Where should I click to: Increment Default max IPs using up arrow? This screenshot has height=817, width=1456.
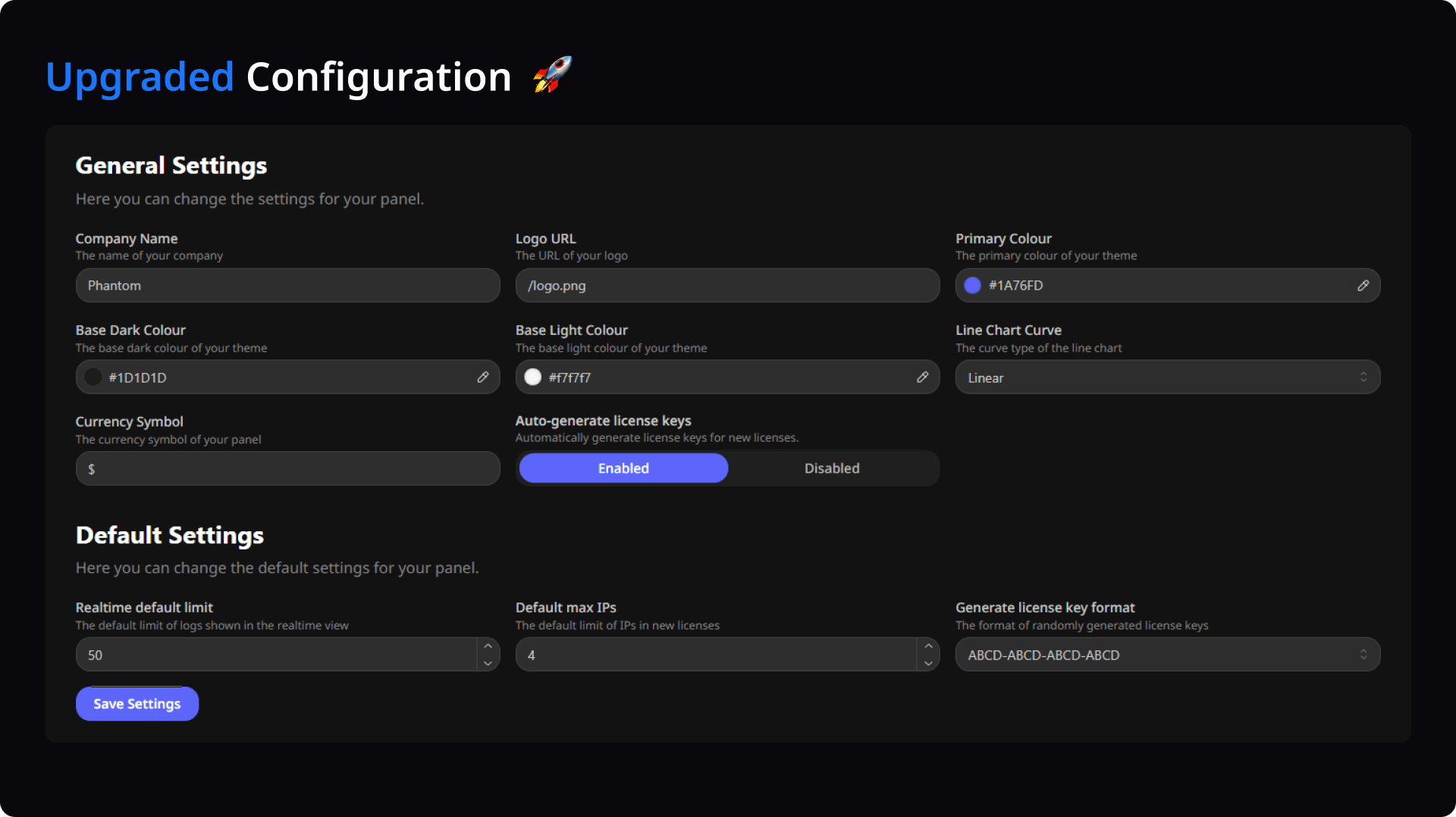pyautogui.click(x=927, y=646)
